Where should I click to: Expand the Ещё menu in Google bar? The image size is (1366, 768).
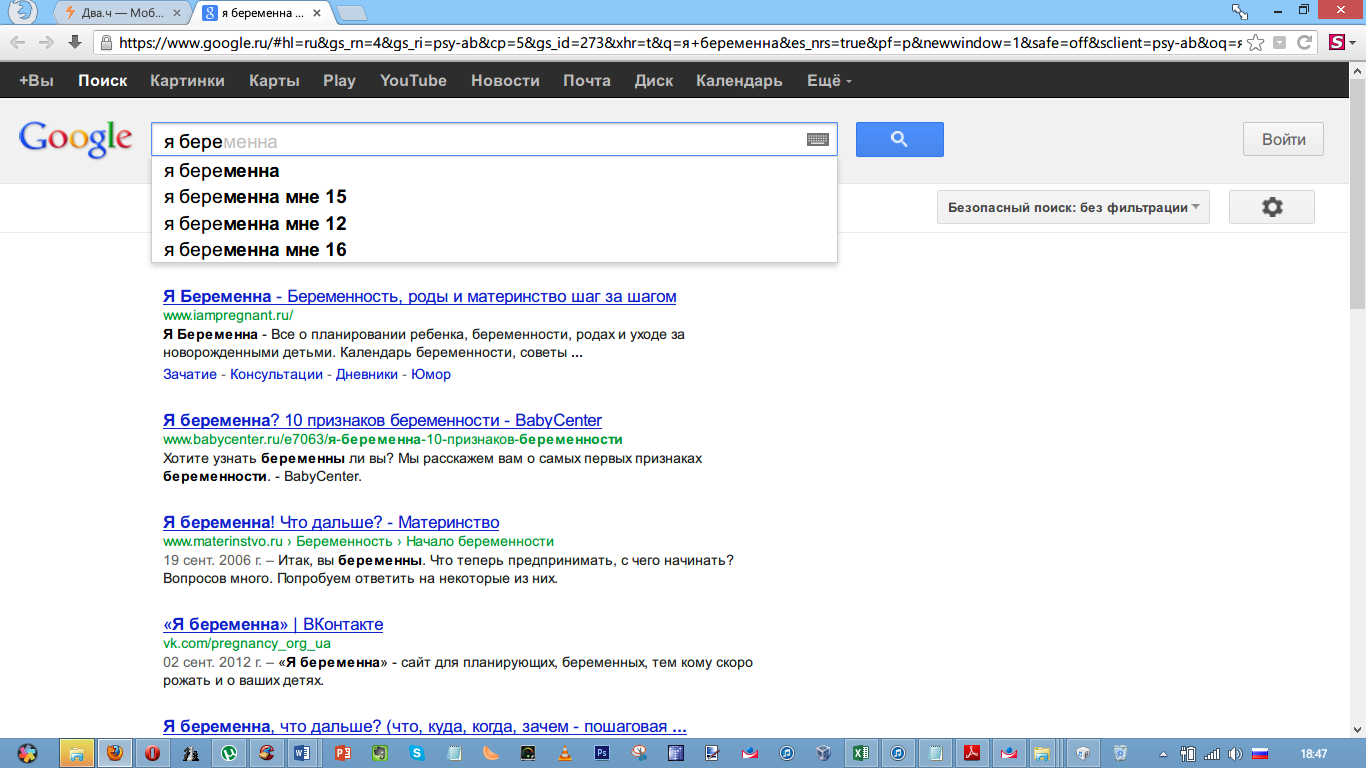[x=829, y=81]
